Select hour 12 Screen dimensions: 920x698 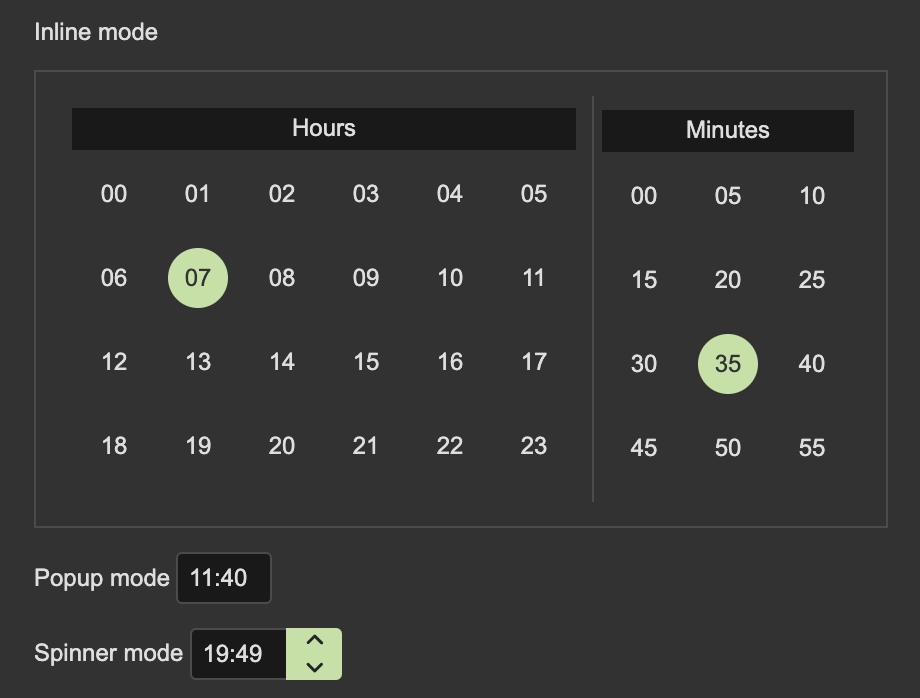point(114,362)
